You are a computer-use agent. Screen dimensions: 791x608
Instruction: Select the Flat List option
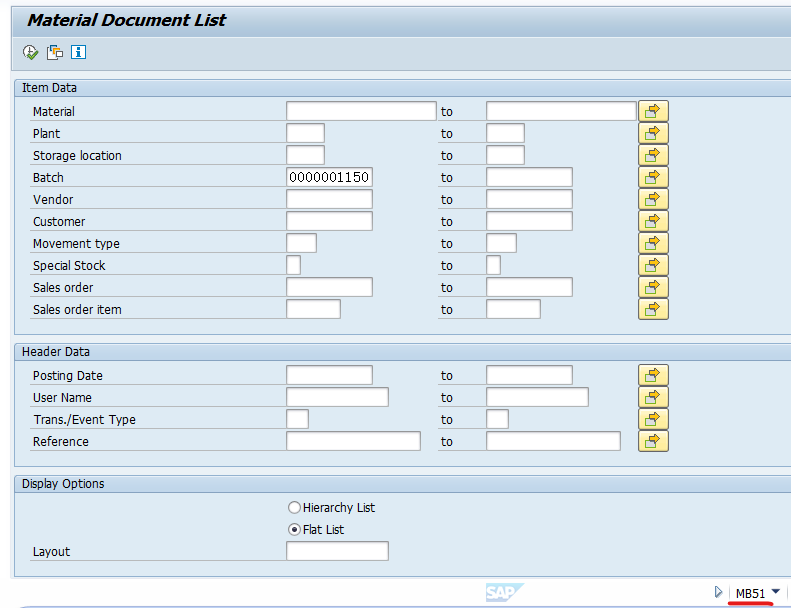[294, 529]
